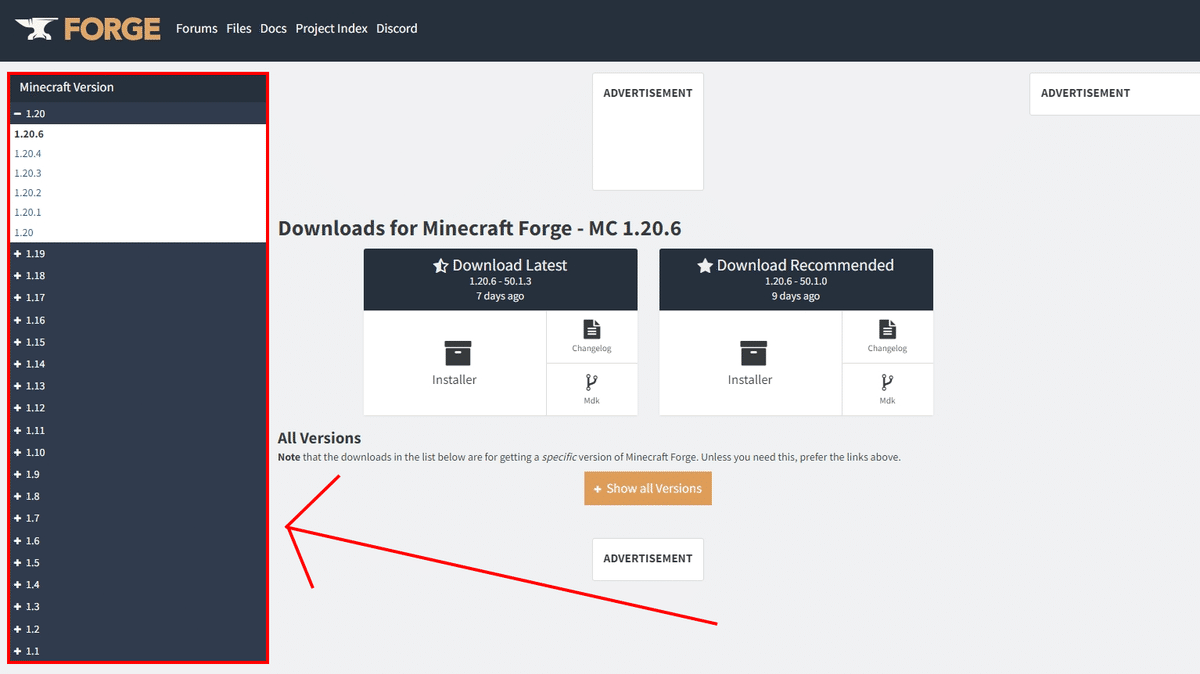Screen dimensions: 1200x674
Task: Click the Forge anvil logo
Action: coord(87,29)
